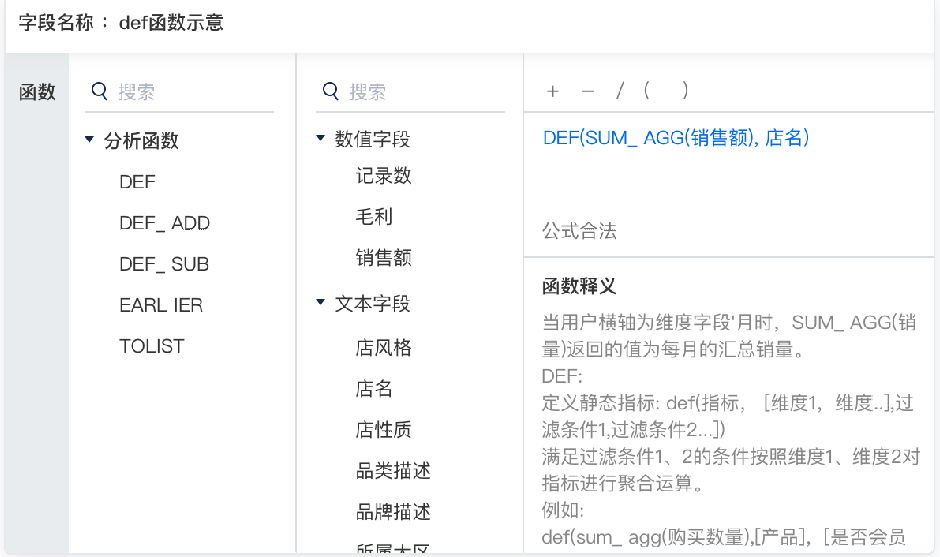Select the DEF_ADD function
This screenshot has width=940, height=557.
pos(165,223)
